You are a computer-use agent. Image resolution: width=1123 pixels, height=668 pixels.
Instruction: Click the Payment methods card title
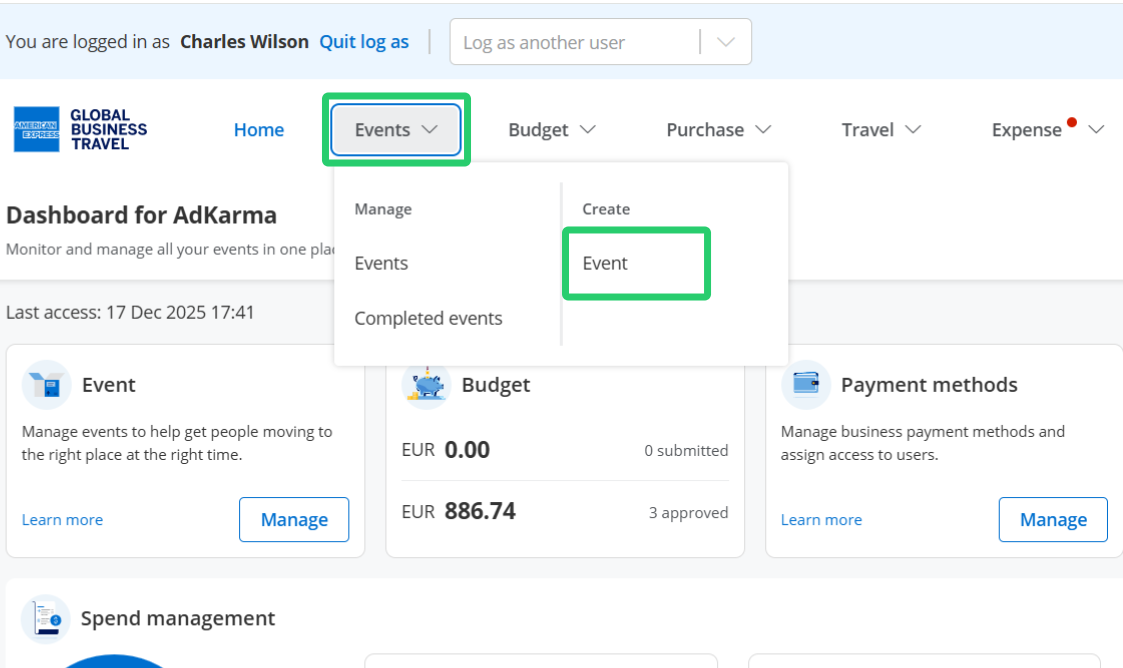coord(929,385)
